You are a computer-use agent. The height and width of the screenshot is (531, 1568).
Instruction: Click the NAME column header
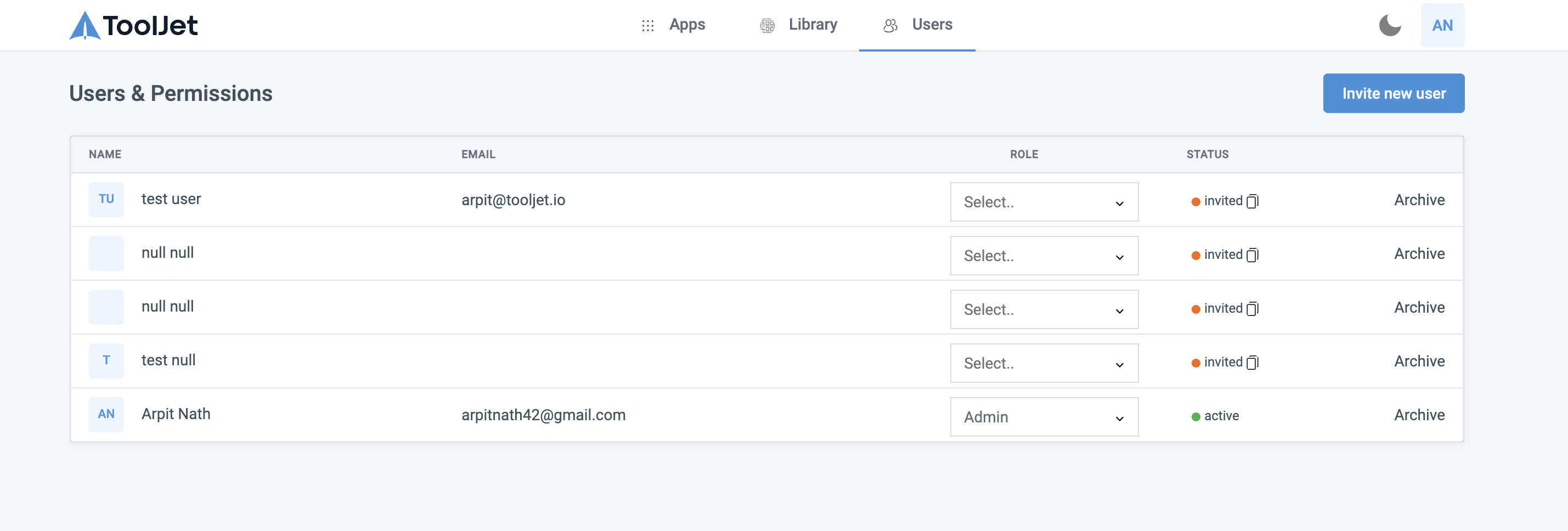(105, 154)
